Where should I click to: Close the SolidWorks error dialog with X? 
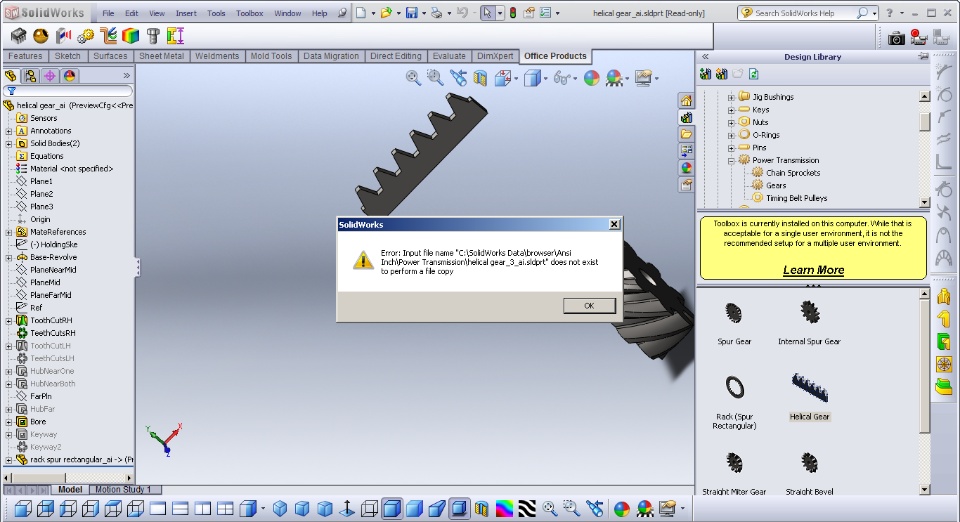click(x=614, y=224)
